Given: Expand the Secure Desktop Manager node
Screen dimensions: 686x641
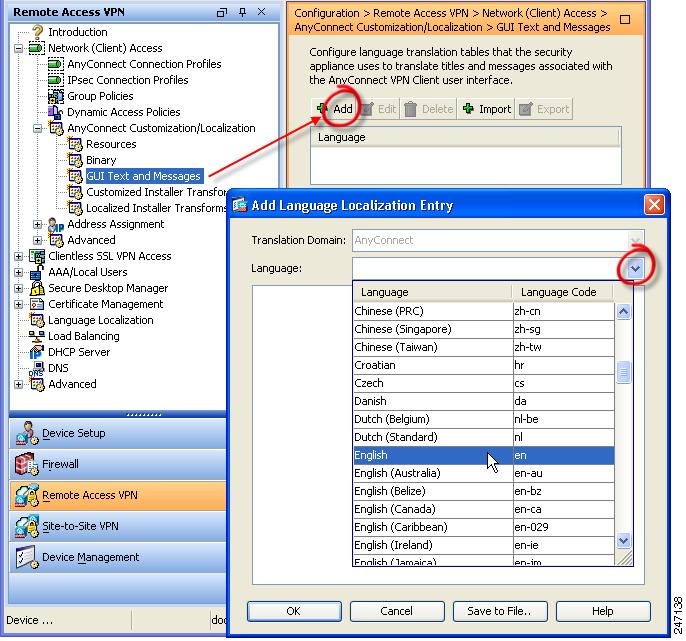Looking at the screenshot, I should 18,288.
